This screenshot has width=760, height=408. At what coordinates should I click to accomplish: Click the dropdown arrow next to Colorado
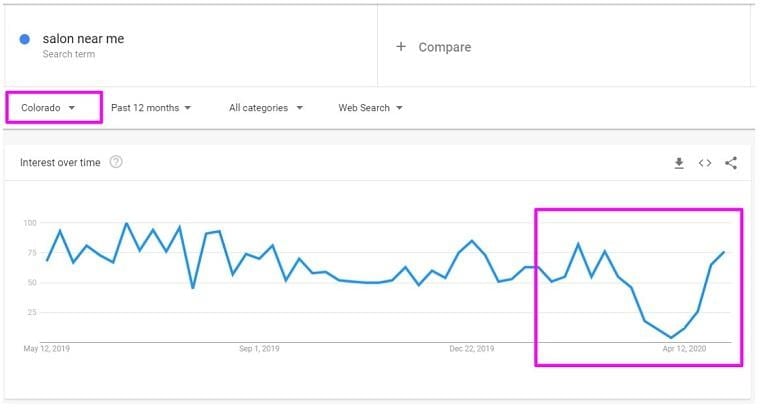[x=72, y=108]
